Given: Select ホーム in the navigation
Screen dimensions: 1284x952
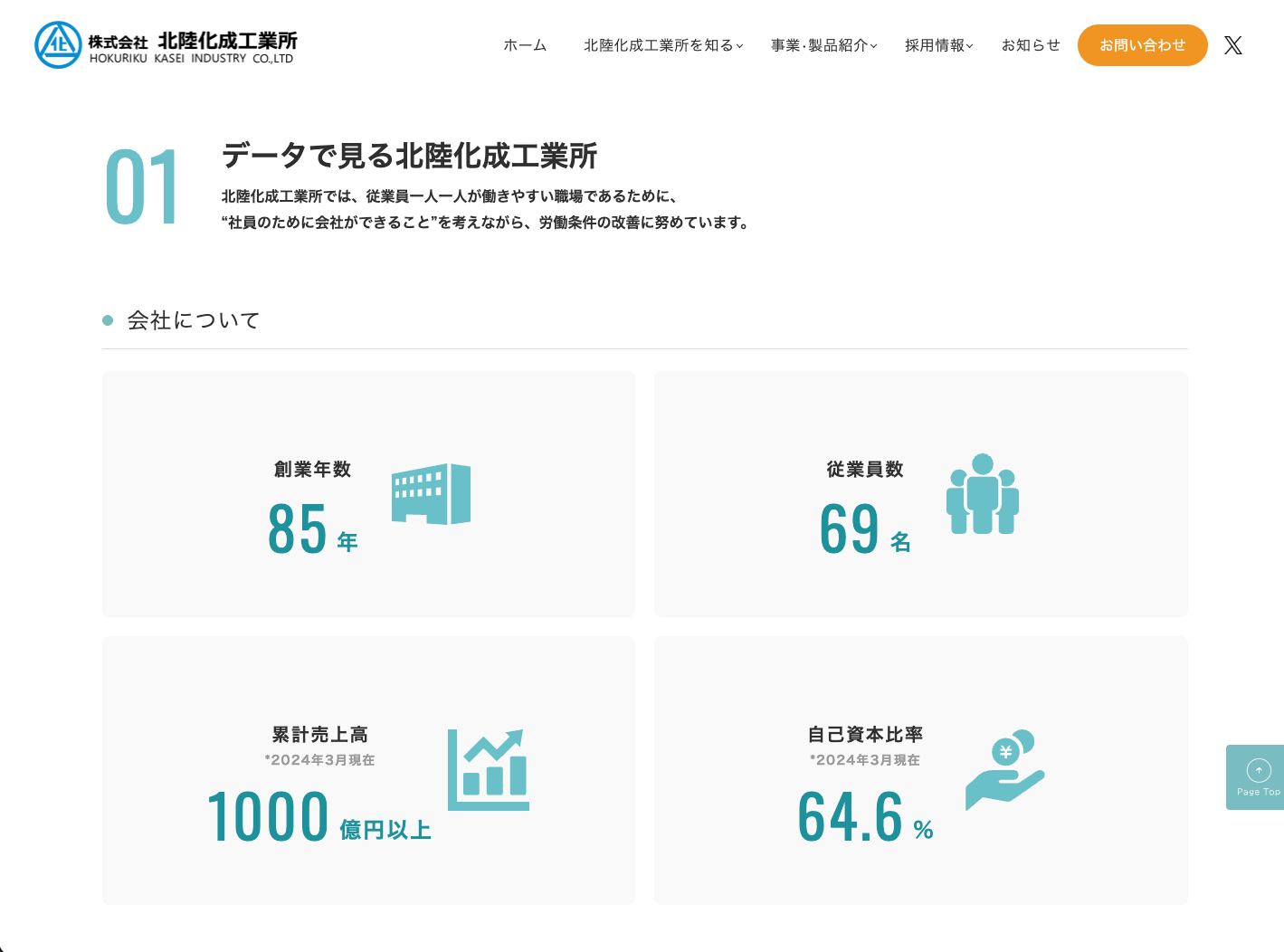Looking at the screenshot, I should pyautogui.click(x=525, y=45).
